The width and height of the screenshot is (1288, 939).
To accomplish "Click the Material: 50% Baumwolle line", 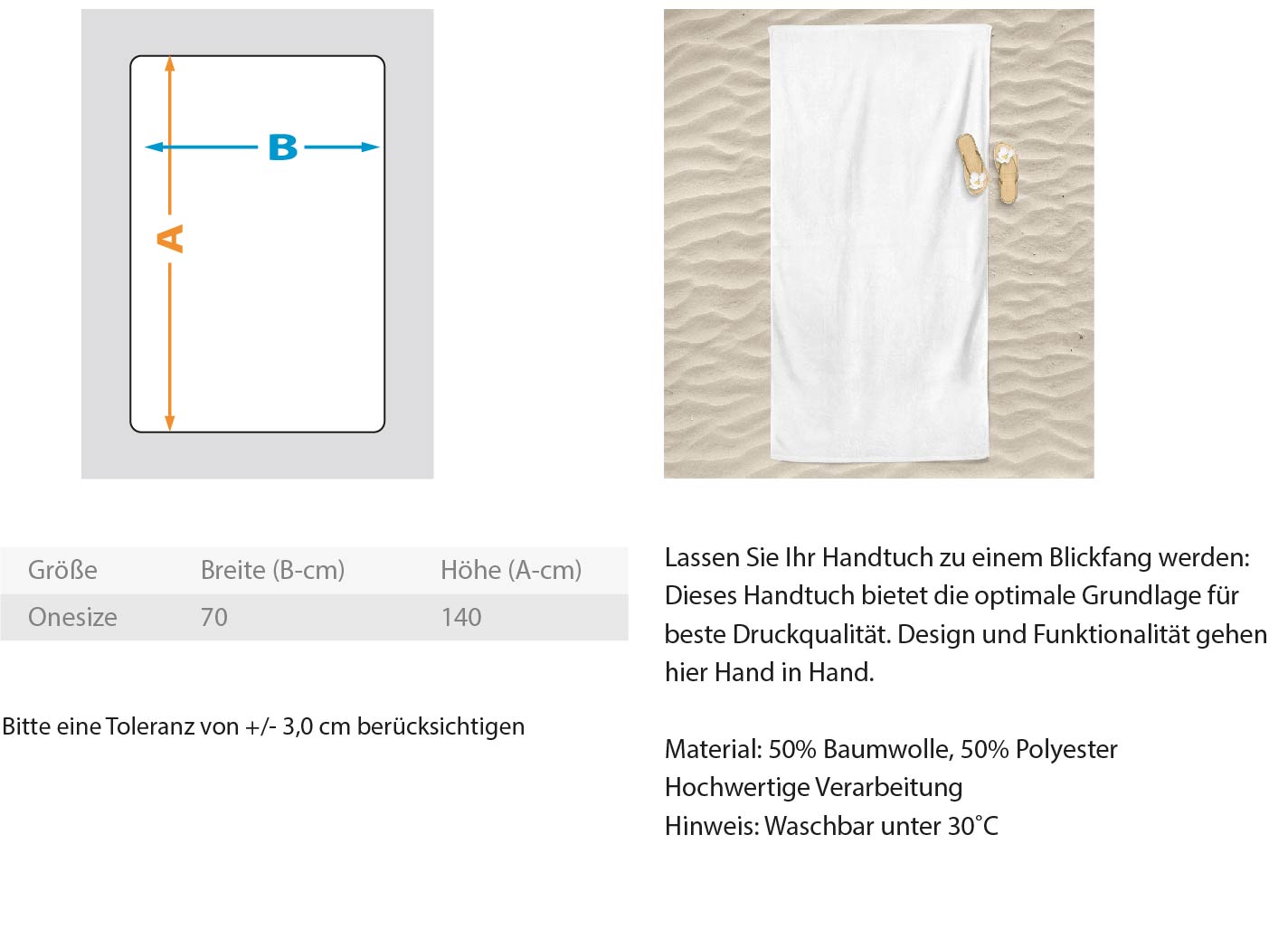I will [891, 749].
